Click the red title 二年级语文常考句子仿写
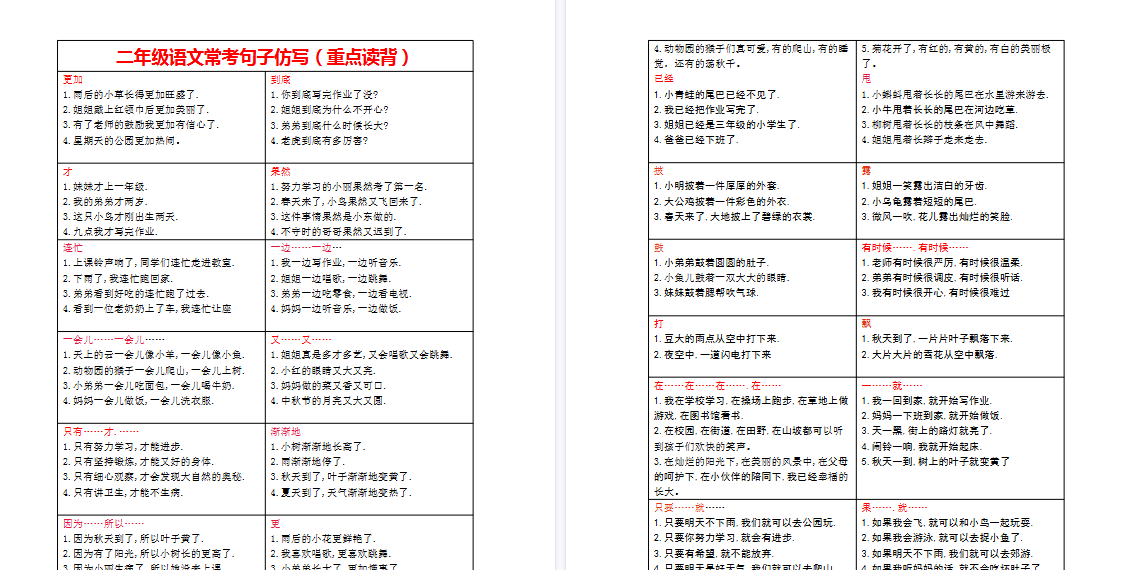The image size is (1135, 570). [264, 57]
